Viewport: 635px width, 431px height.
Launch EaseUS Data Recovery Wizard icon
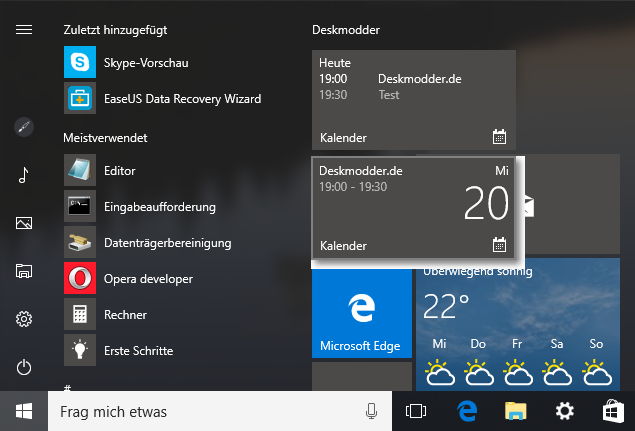click(x=80, y=98)
